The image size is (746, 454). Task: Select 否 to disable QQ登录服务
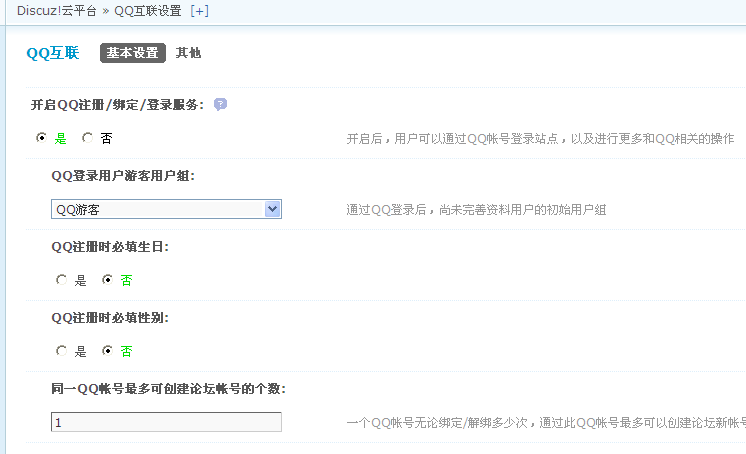(x=88, y=138)
